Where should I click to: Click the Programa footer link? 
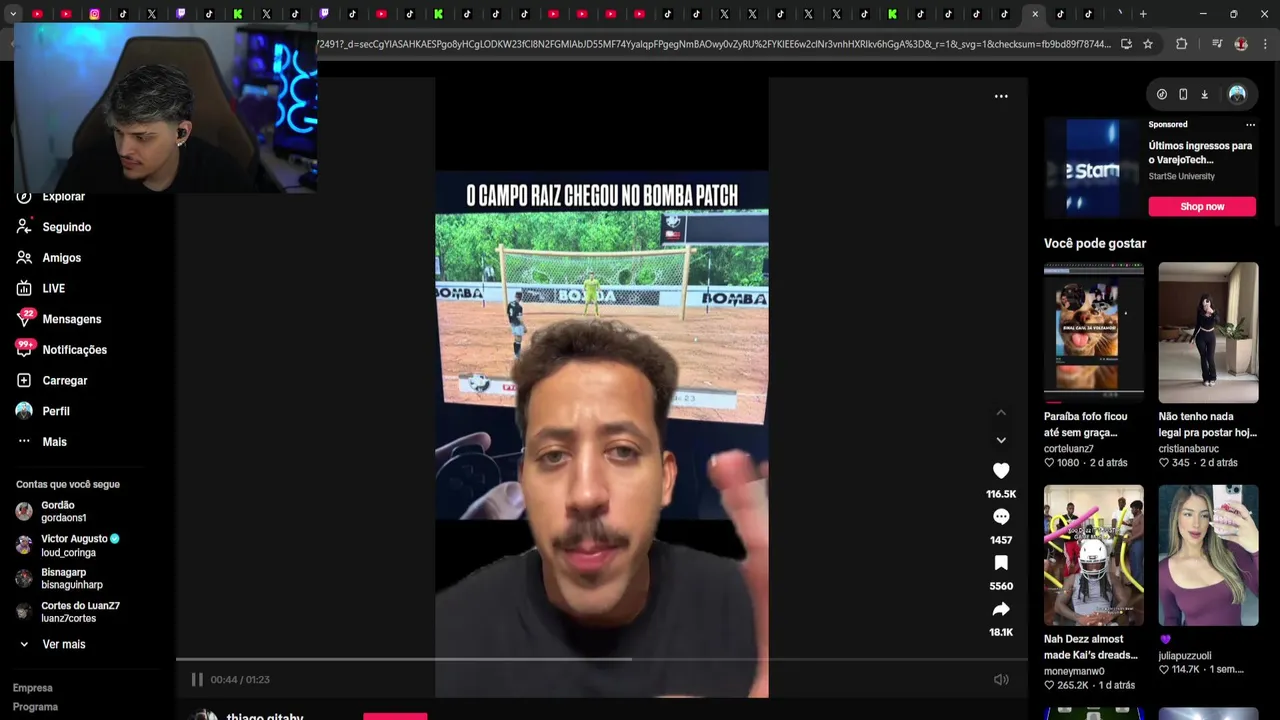(x=35, y=707)
